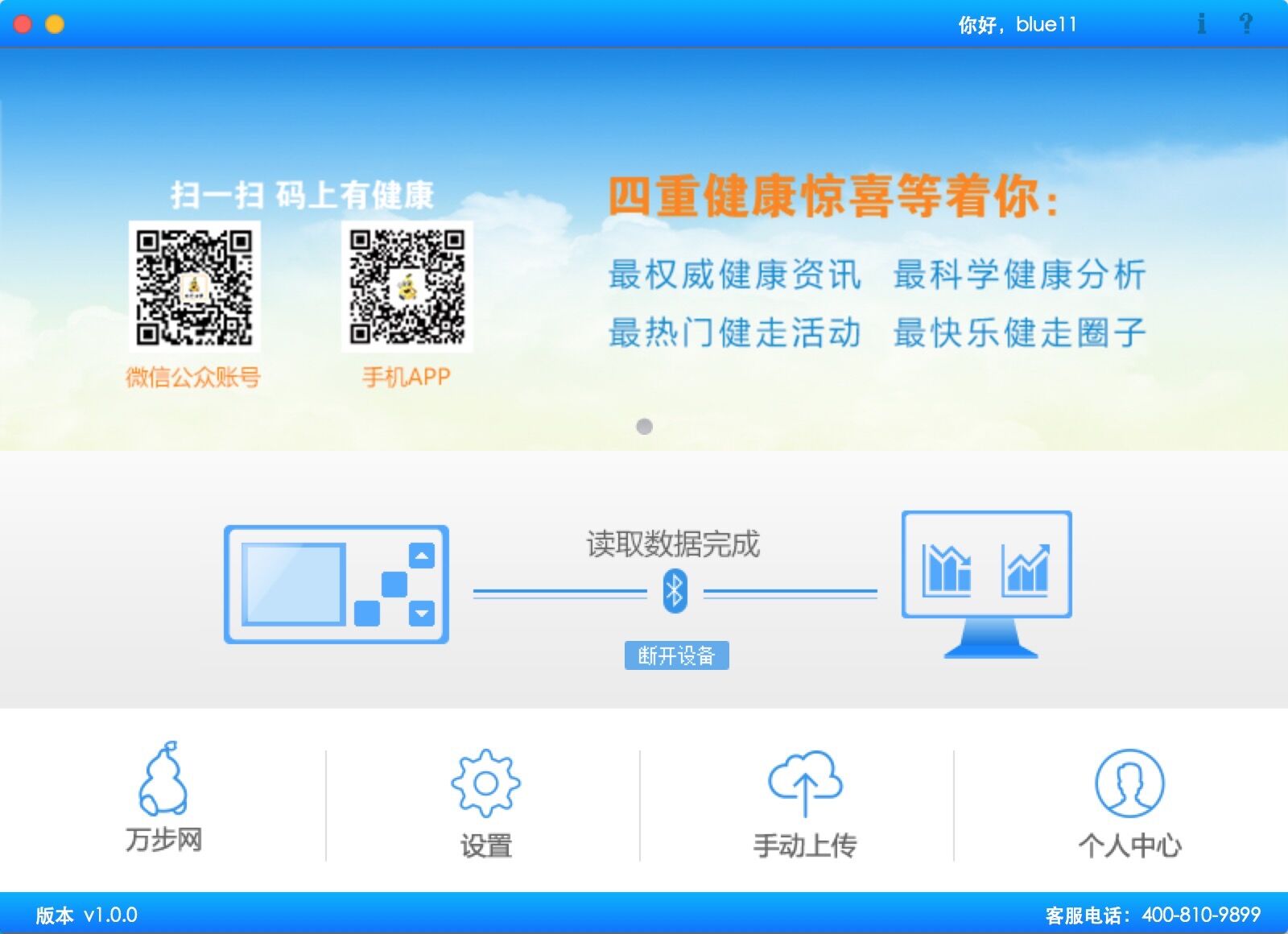Click the 最热门健走活动 banner text
Image resolution: width=1288 pixels, height=934 pixels.
(735, 333)
